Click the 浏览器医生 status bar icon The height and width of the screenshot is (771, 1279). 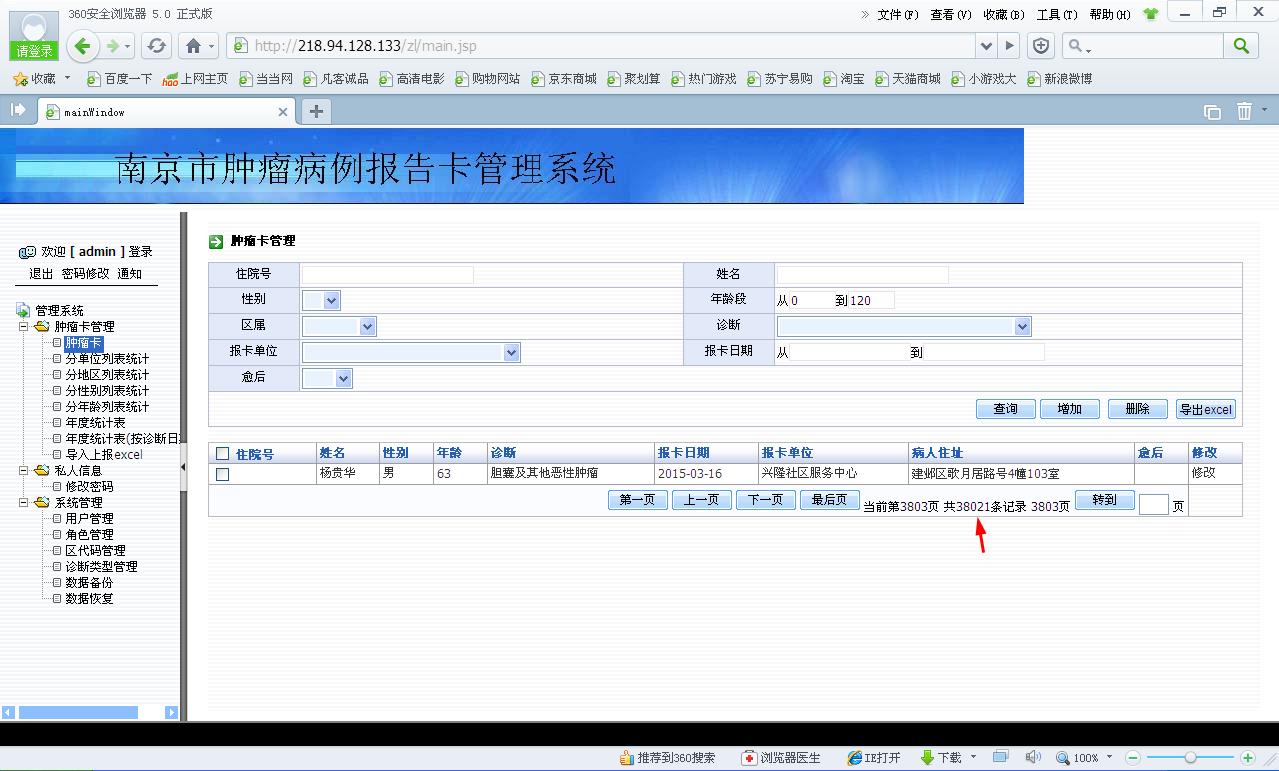click(781, 758)
